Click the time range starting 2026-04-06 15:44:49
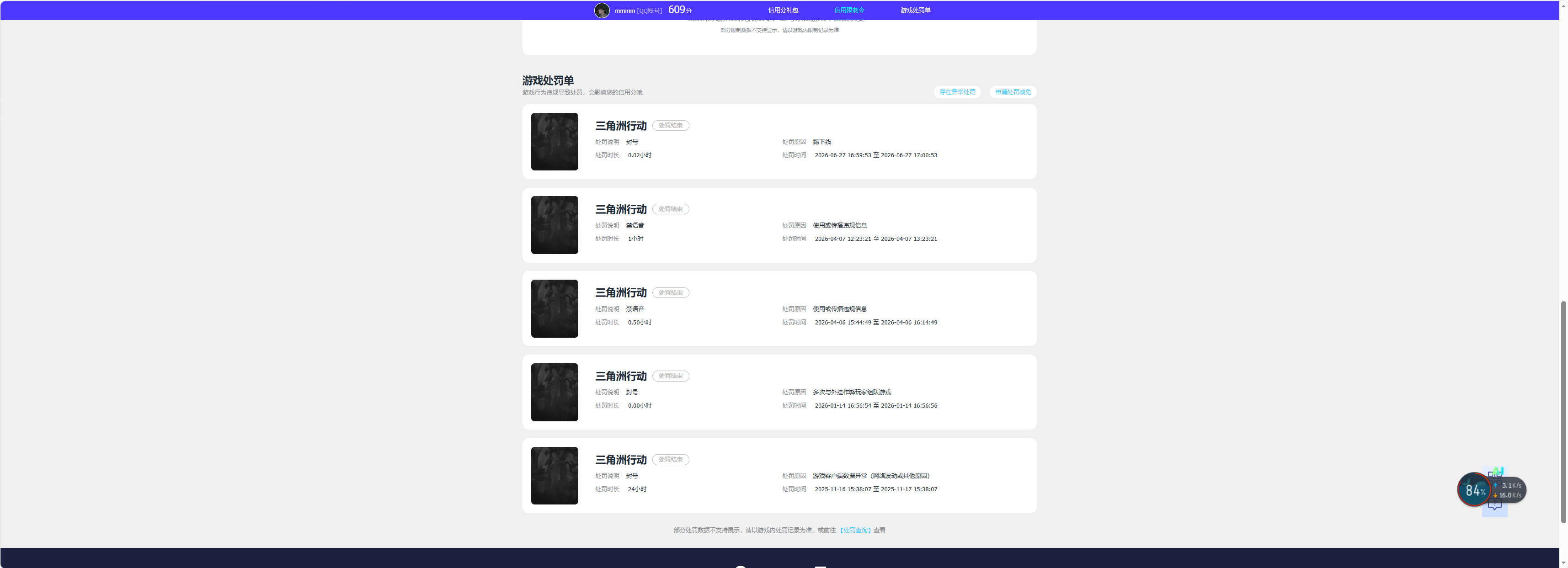The width and height of the screenshot is (1568, 568). (x=876, y=322)
